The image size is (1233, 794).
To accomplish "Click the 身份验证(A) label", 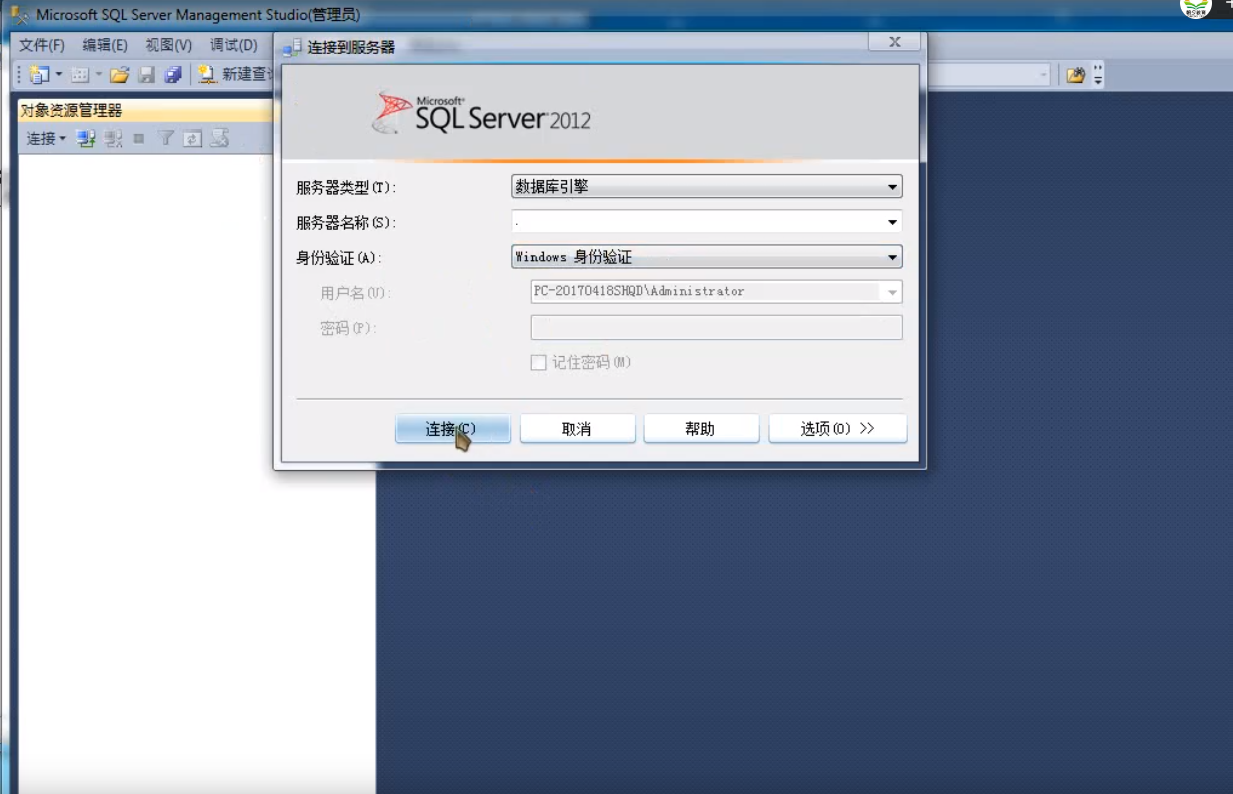I will tap(338, 258).
